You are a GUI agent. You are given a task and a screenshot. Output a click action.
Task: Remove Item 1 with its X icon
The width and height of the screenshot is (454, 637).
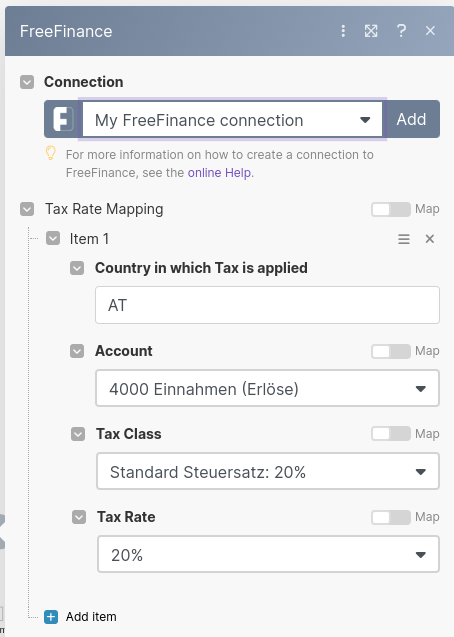[x=430, y=239]
